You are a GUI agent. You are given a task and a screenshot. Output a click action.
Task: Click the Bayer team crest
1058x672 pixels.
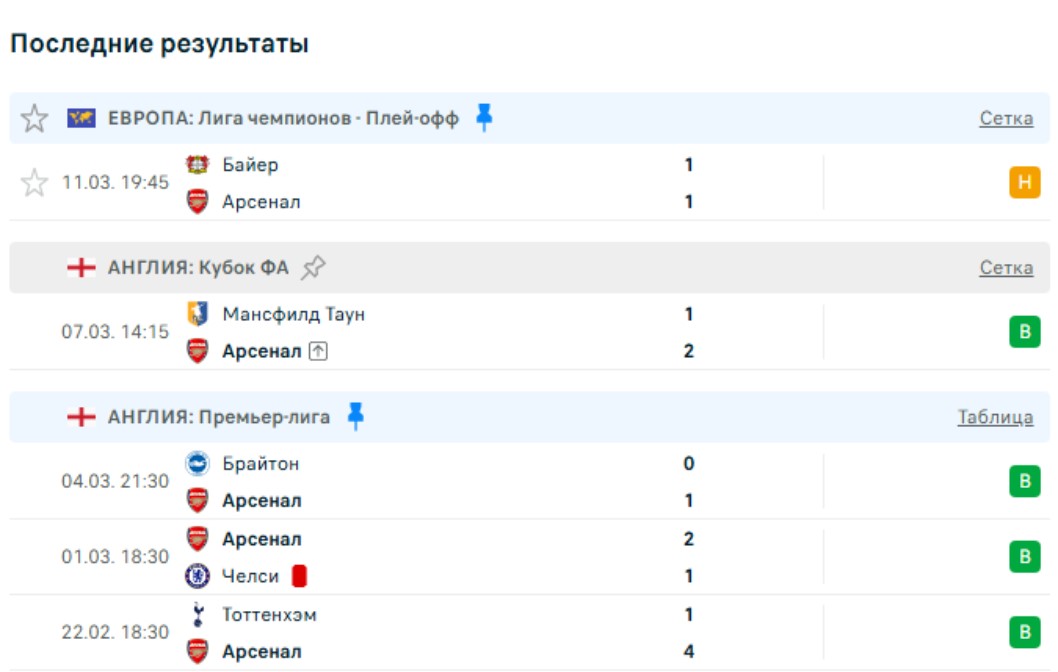[x=198, y=165]
